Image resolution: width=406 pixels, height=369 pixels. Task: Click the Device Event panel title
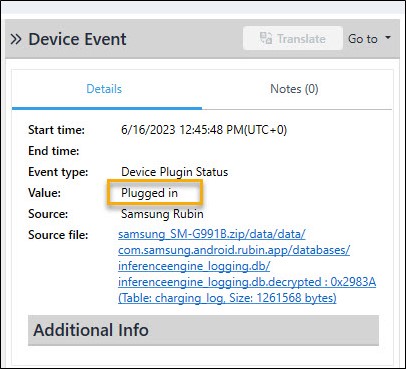(x=77, y=39)
